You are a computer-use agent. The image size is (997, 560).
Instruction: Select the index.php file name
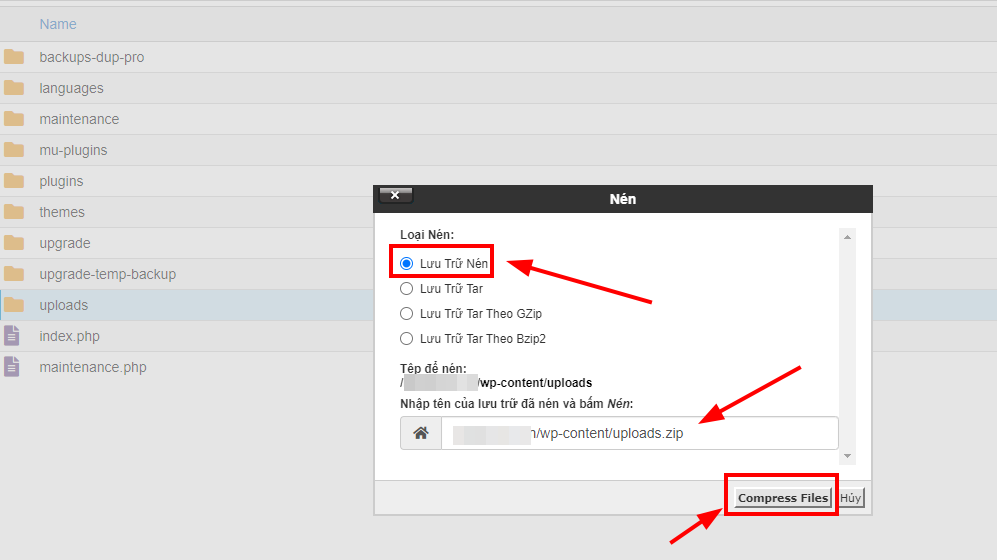[x=69, y=336]
